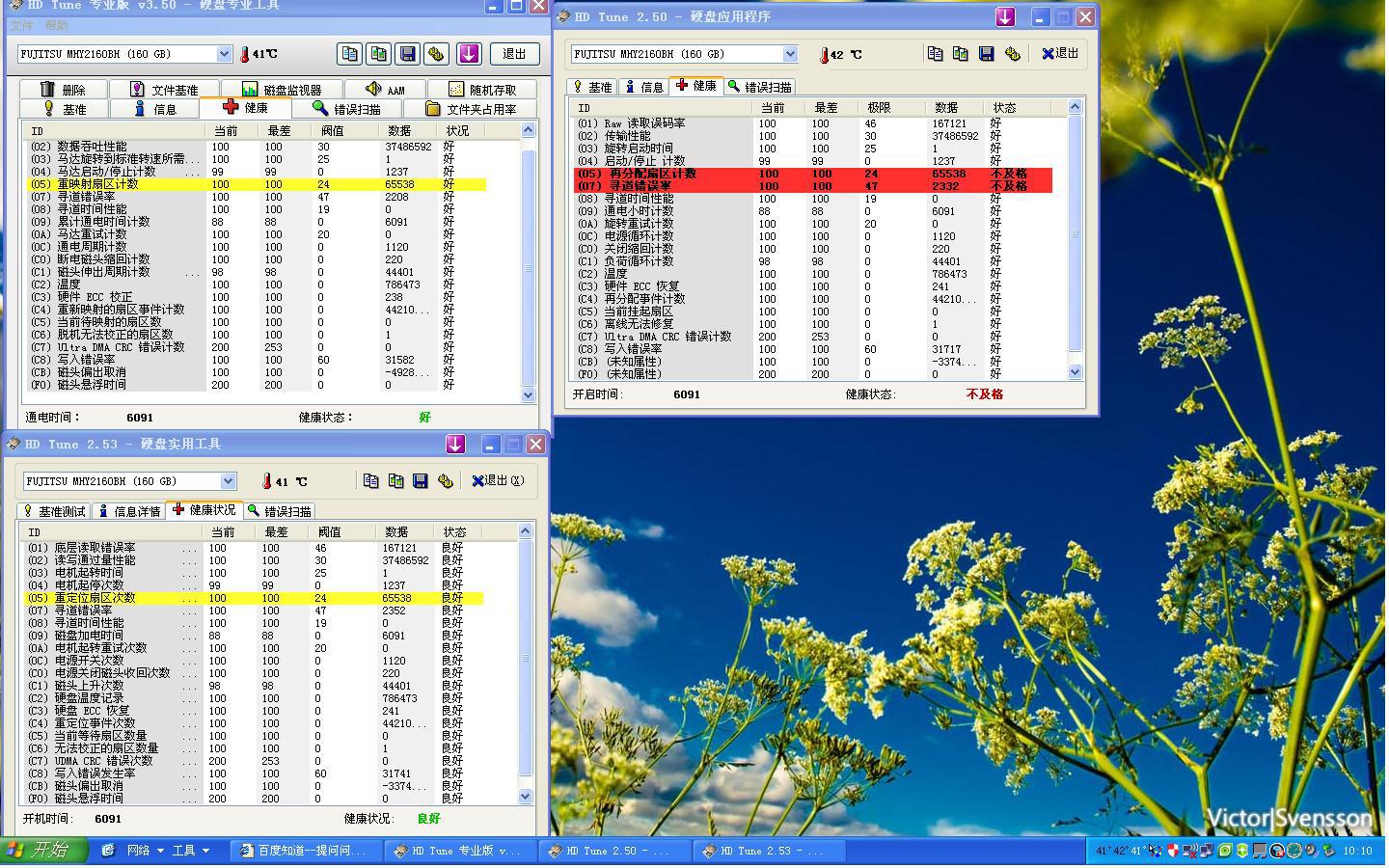Click copy screenshot icon in HD Tune 2.53
Screen dimensions: 1389x868
395,480
